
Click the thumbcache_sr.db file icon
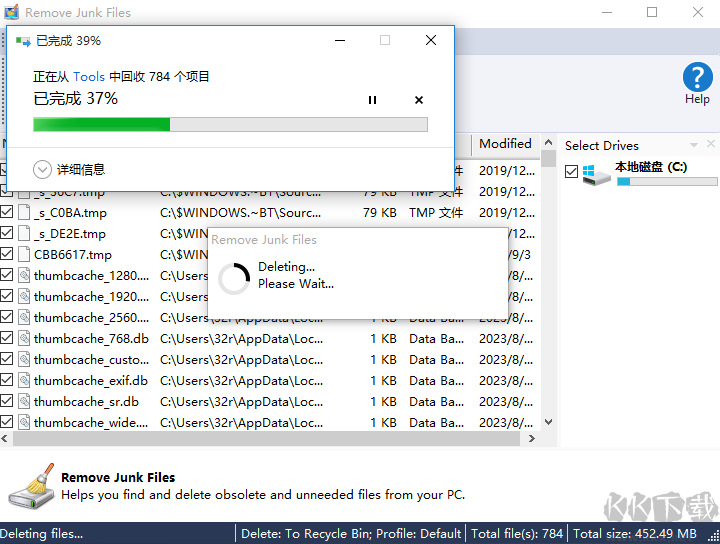[x=24, y=401]
